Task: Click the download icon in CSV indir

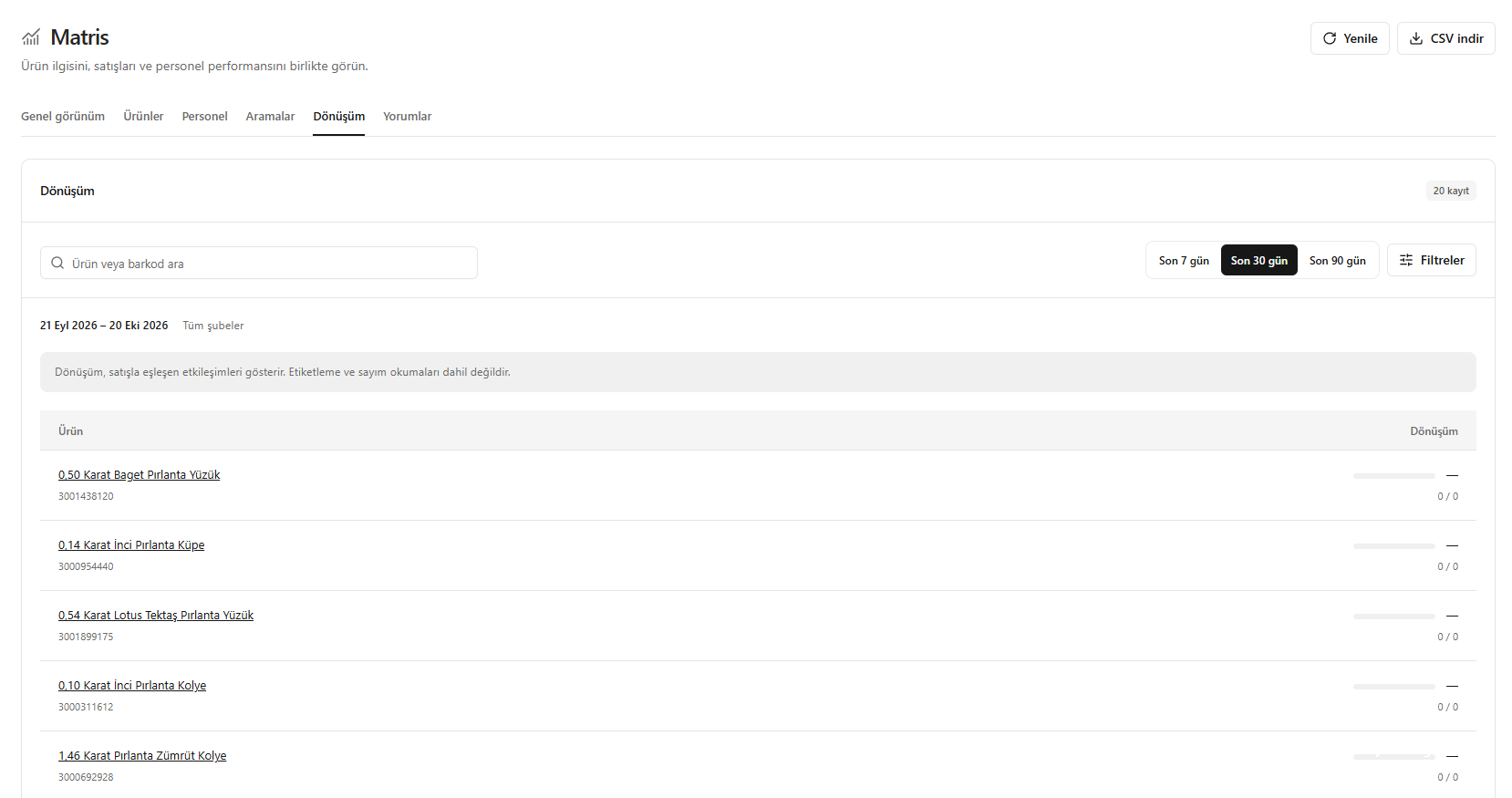Action: [x=1416, y=38]
